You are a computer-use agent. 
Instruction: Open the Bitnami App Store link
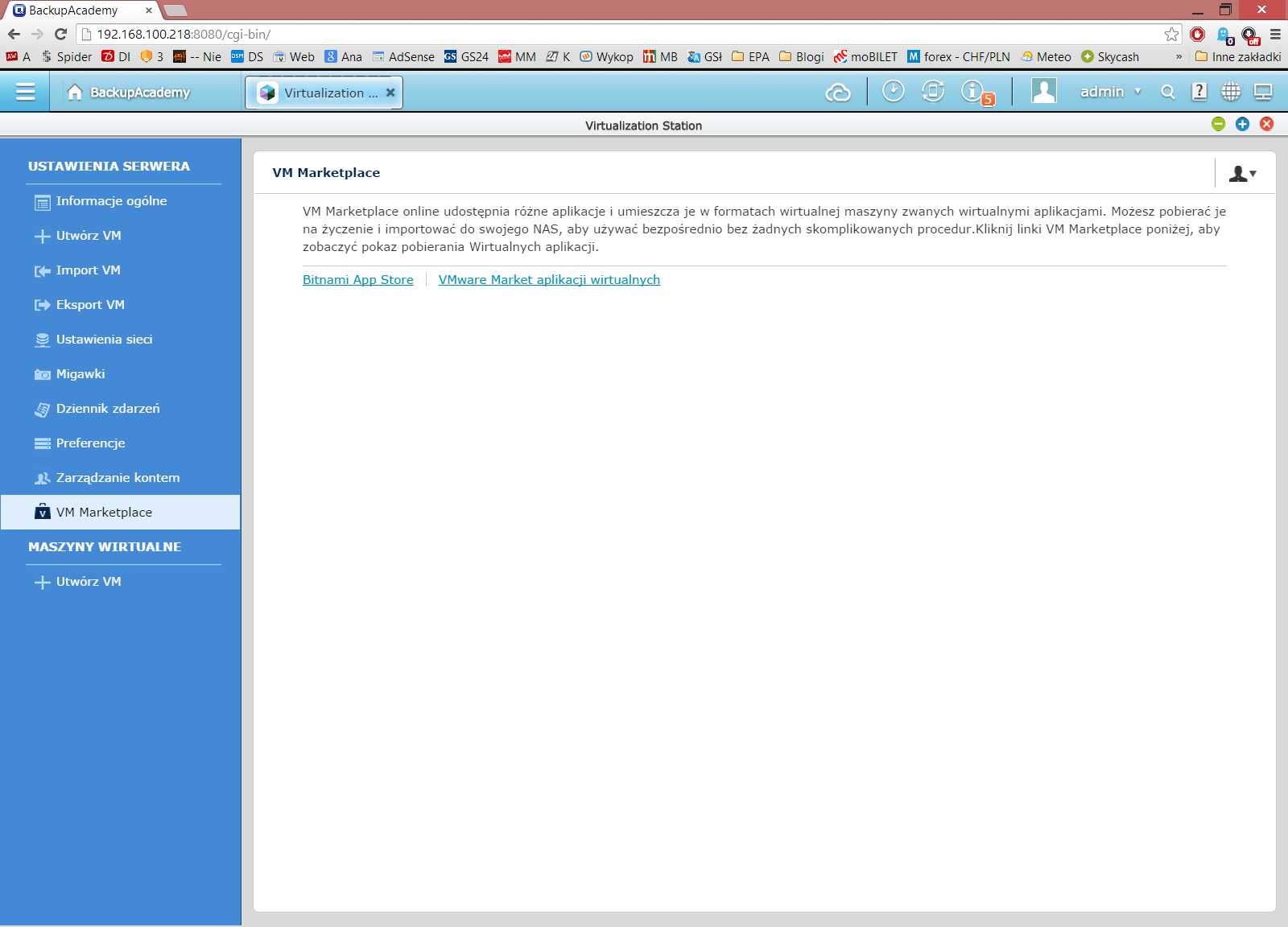pos(358,280)
